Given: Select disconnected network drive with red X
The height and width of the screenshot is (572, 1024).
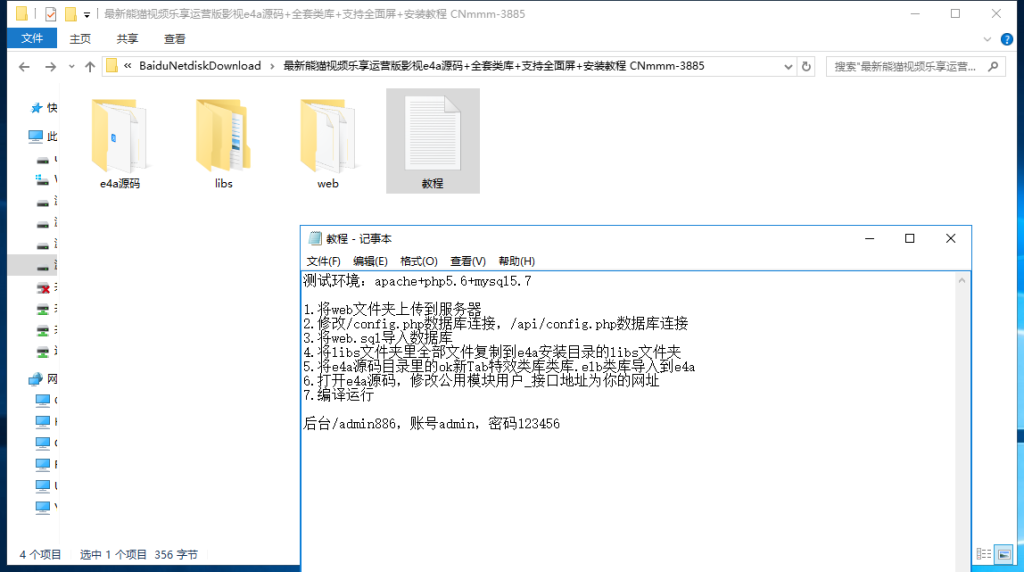Looking at the screenshot, I should click(43, 287).
